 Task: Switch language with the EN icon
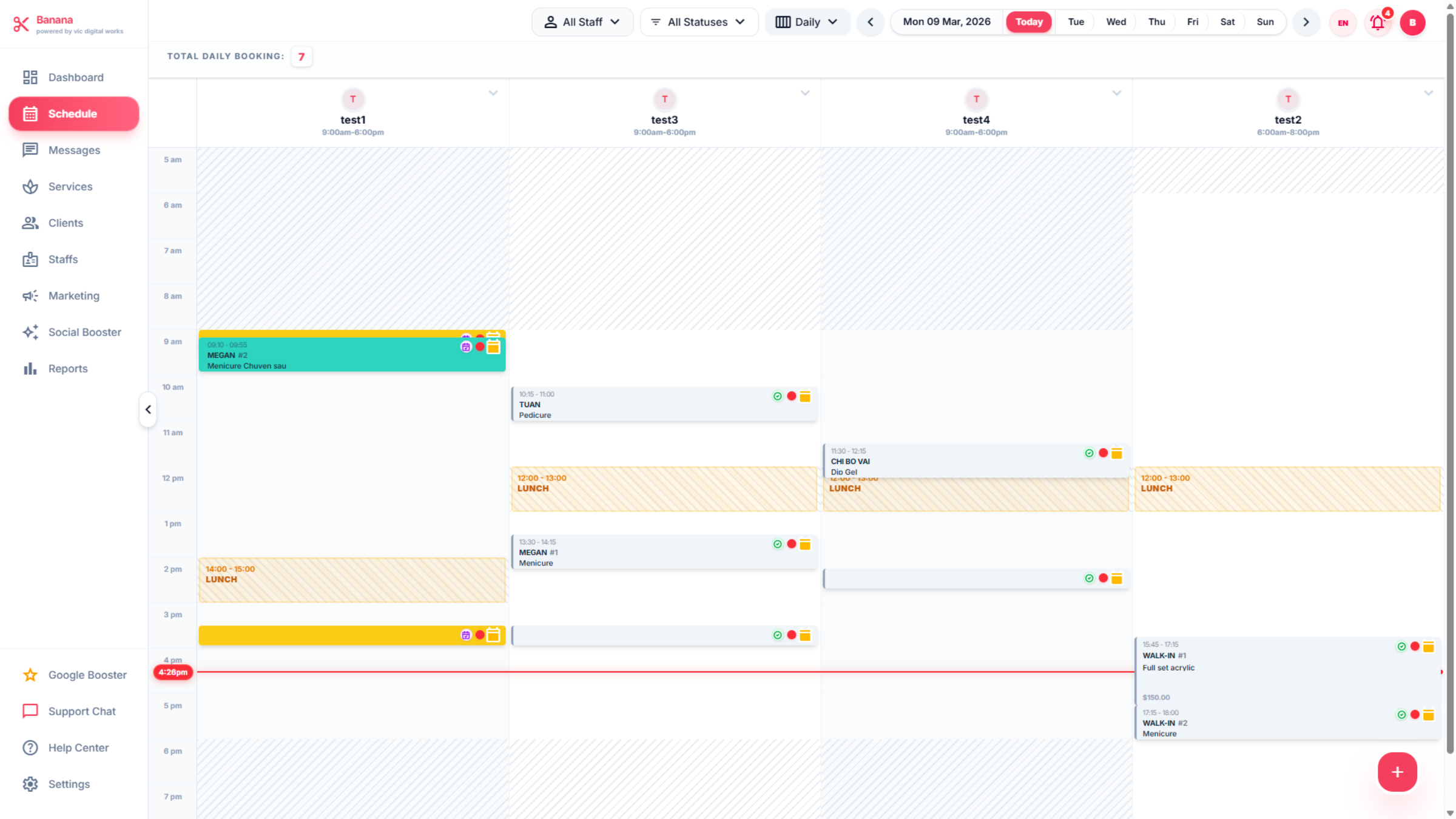[x=1343, y=23]
